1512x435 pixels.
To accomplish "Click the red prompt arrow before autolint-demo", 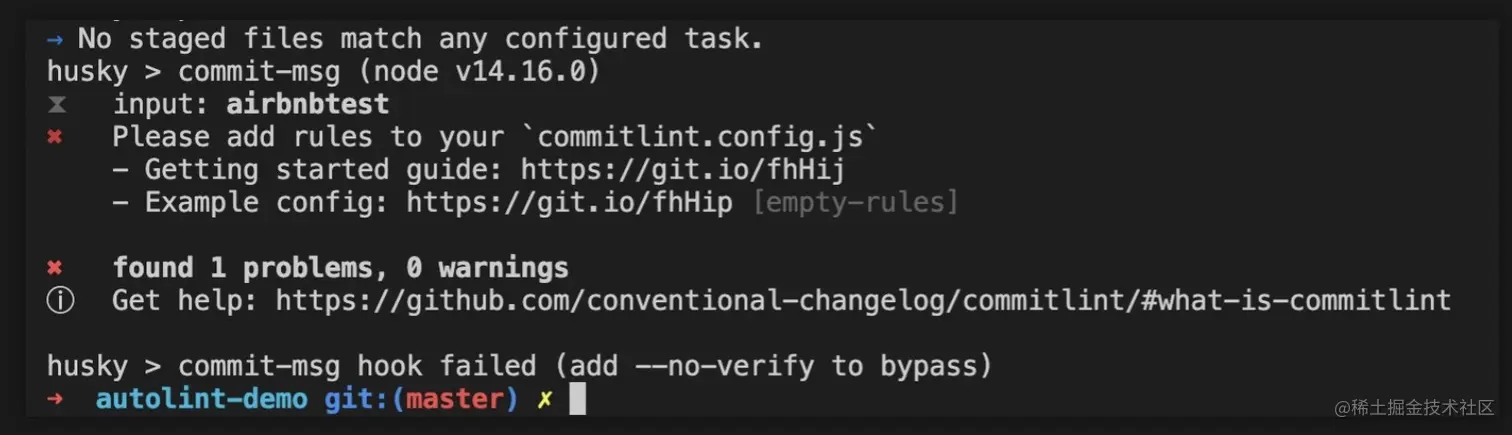I will click(x=55, y=399).
